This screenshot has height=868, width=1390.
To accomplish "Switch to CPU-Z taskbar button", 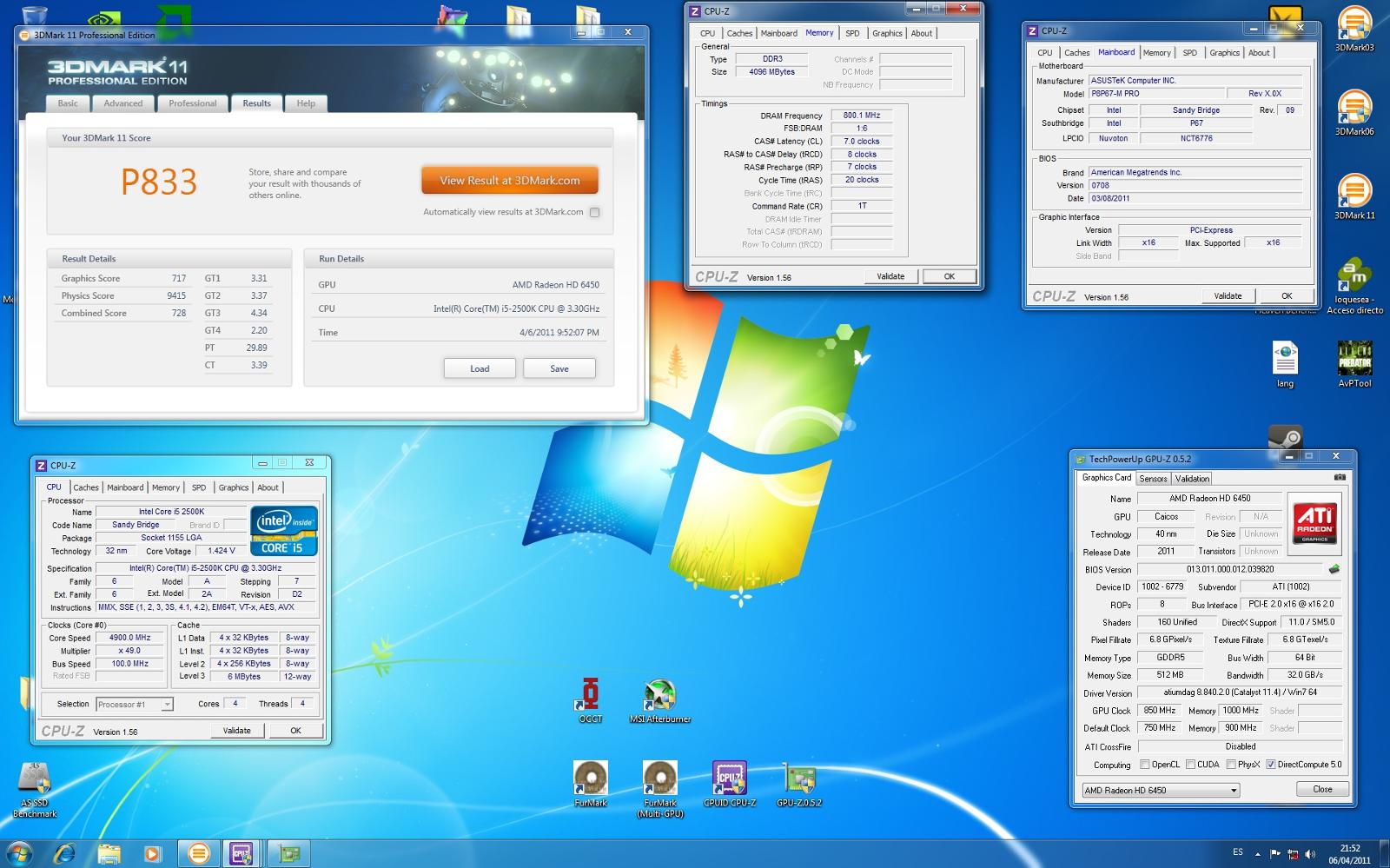I will tap(242, 853).
